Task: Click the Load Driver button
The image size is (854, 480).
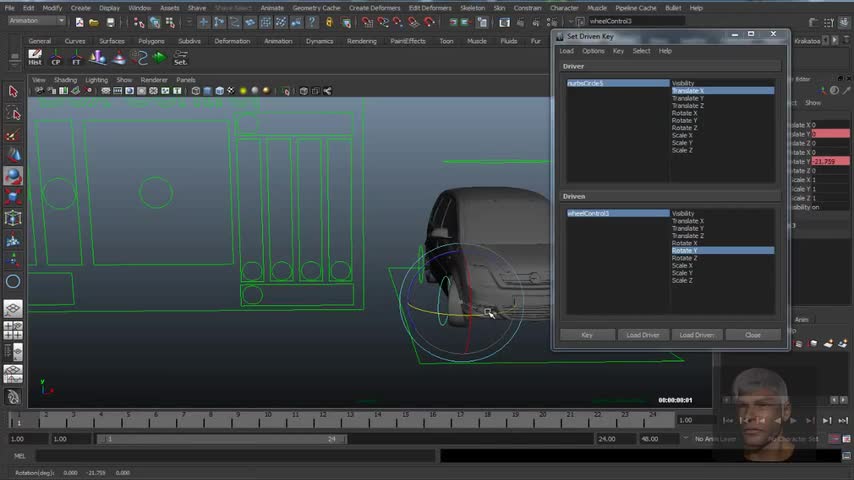Action: click(643, 335)
